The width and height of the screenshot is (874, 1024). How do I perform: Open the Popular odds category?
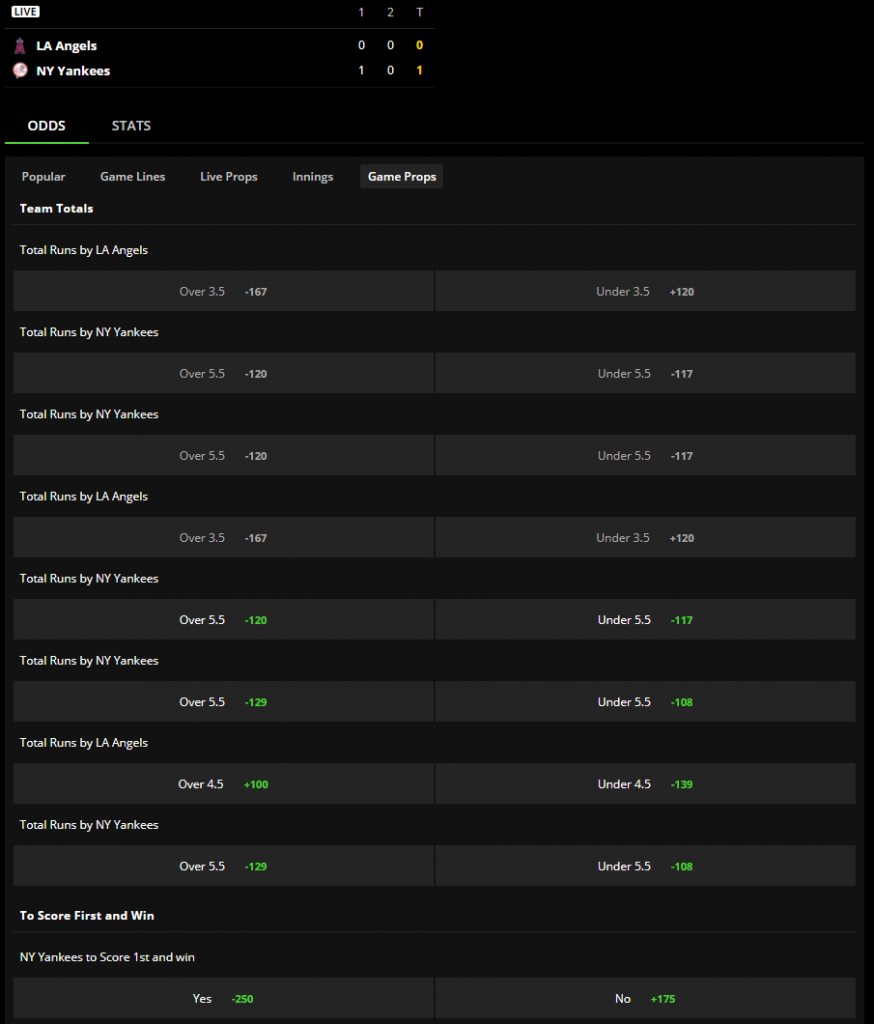43,176
